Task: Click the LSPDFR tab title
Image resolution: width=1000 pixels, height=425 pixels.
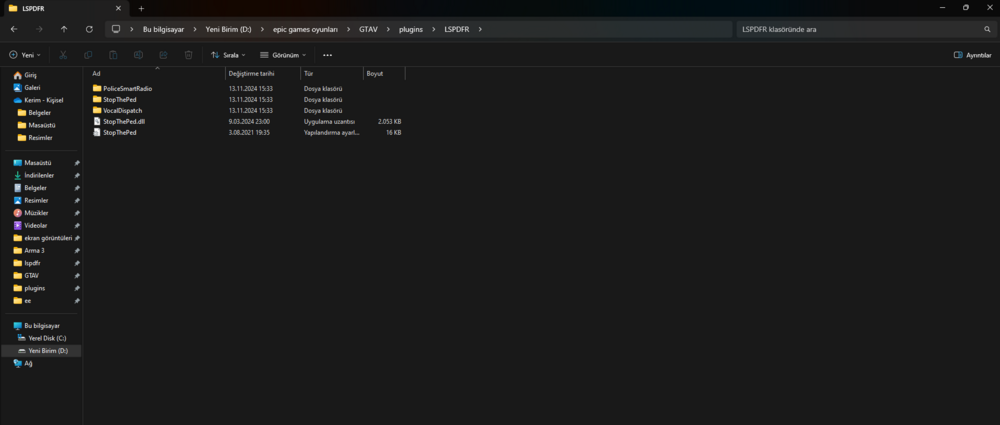Action: coord(33,8)
